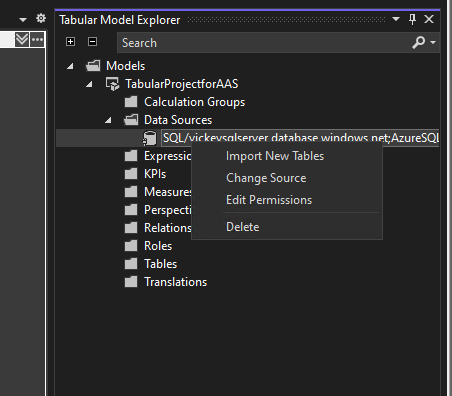Select Edit Permissions menu entry
The image size is (452, 396).
click(269, 200)
